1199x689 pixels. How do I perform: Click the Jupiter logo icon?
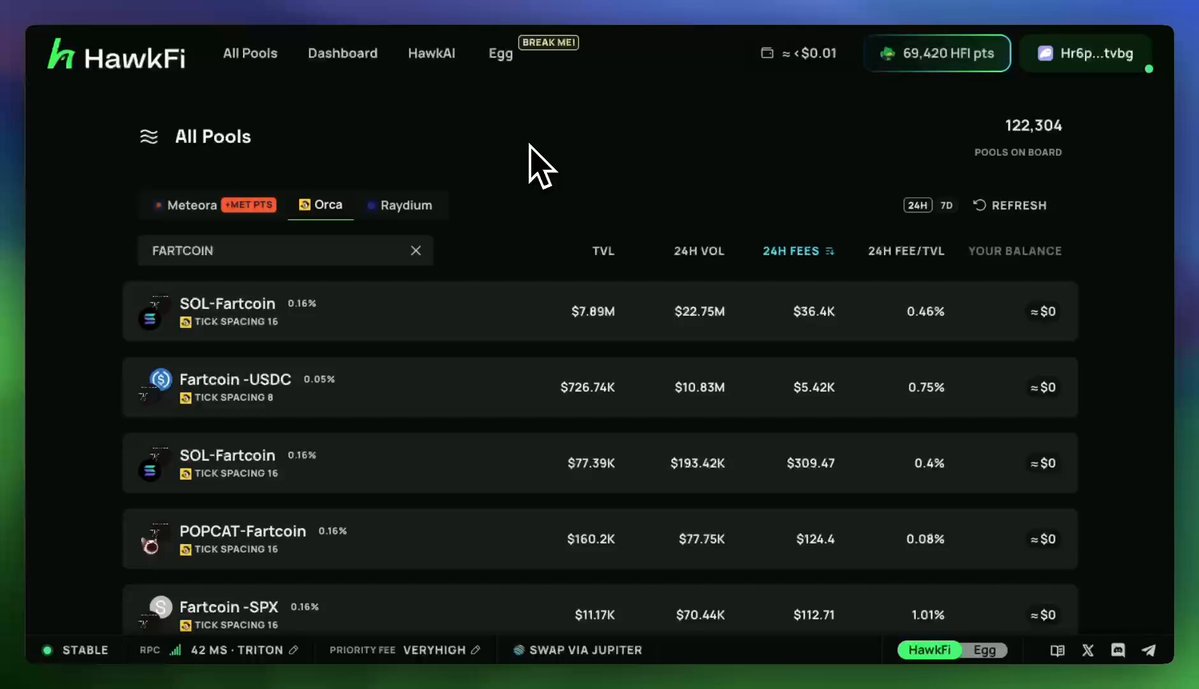point(518,650)
